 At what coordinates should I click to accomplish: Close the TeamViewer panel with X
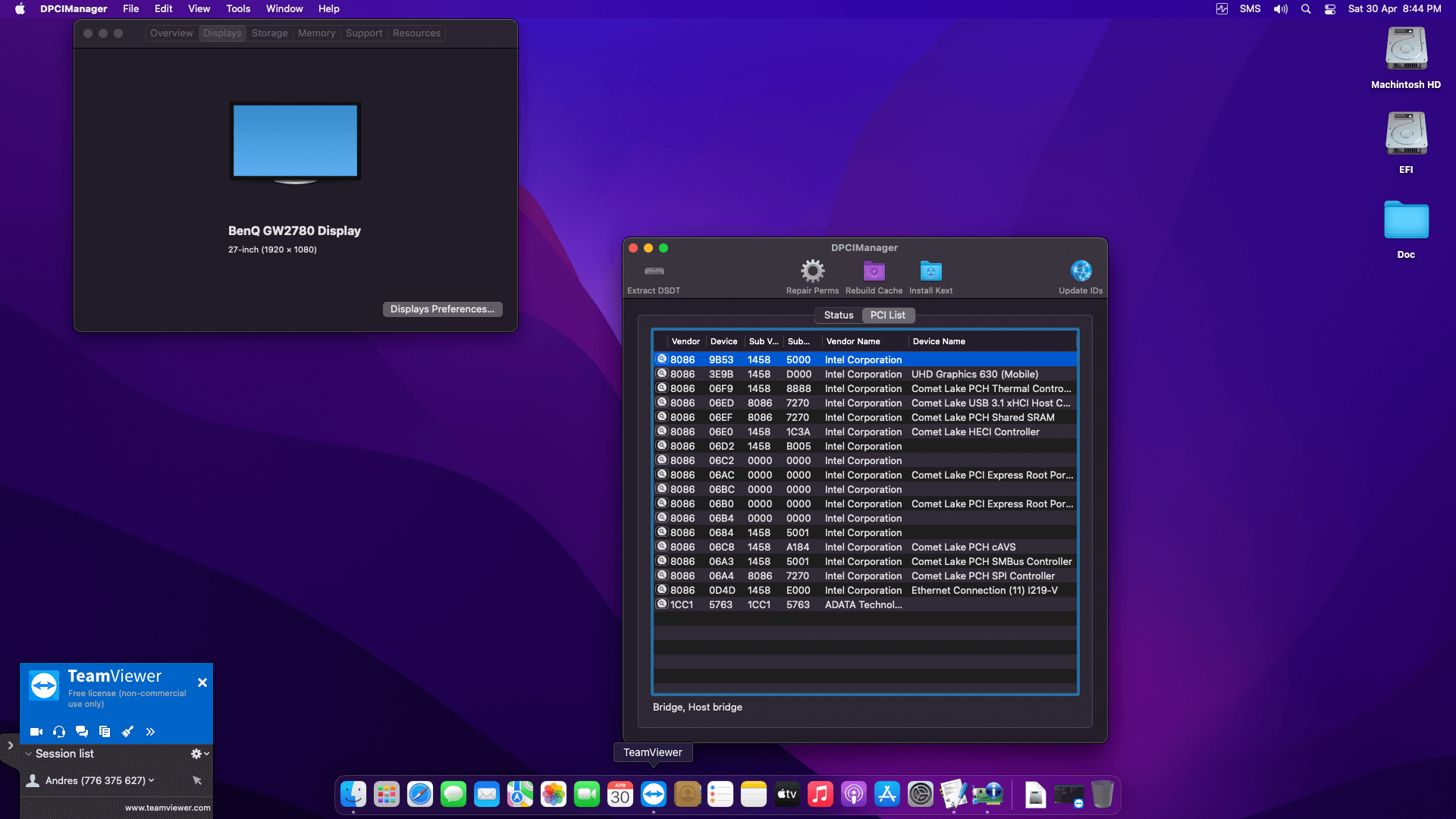pos(202,682)
